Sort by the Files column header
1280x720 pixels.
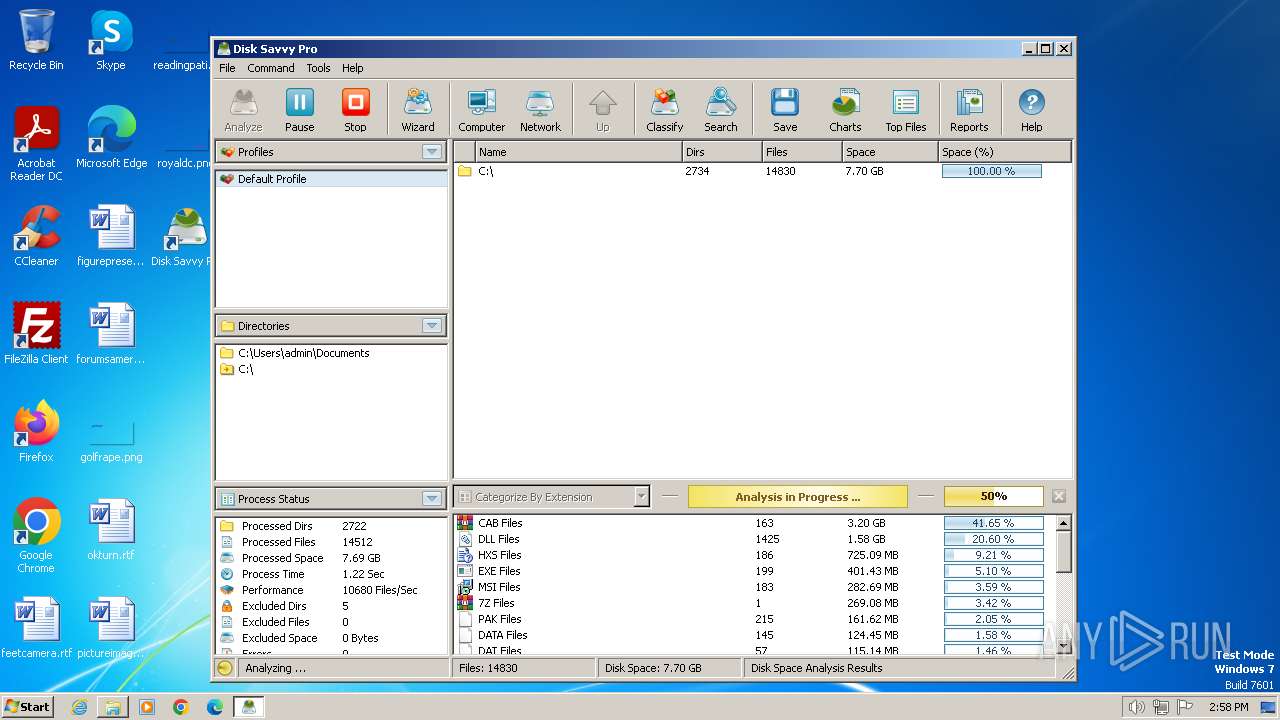802,152
